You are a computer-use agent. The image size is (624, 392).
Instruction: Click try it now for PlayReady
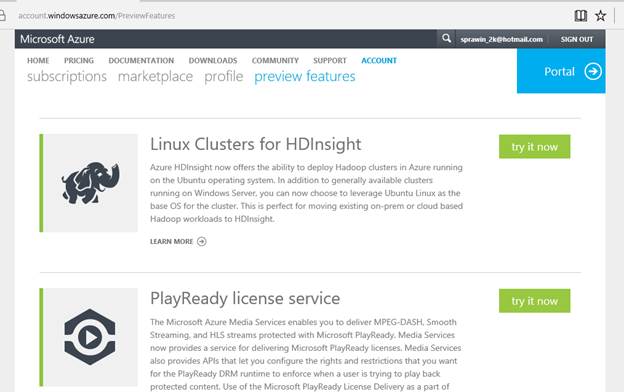(534, 301)
